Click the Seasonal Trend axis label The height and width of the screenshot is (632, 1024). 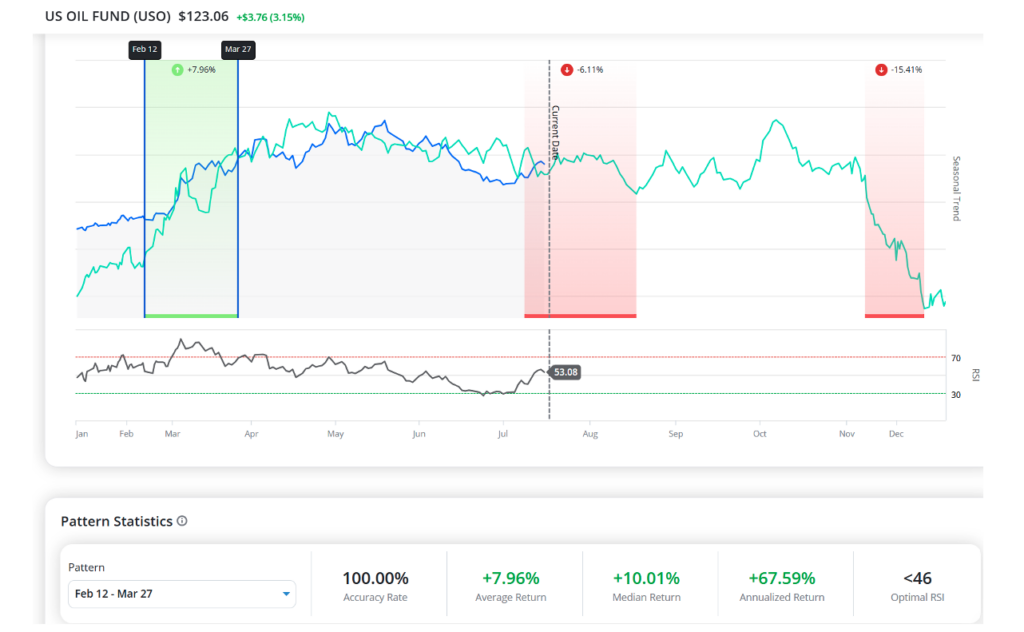pos(956,189)
